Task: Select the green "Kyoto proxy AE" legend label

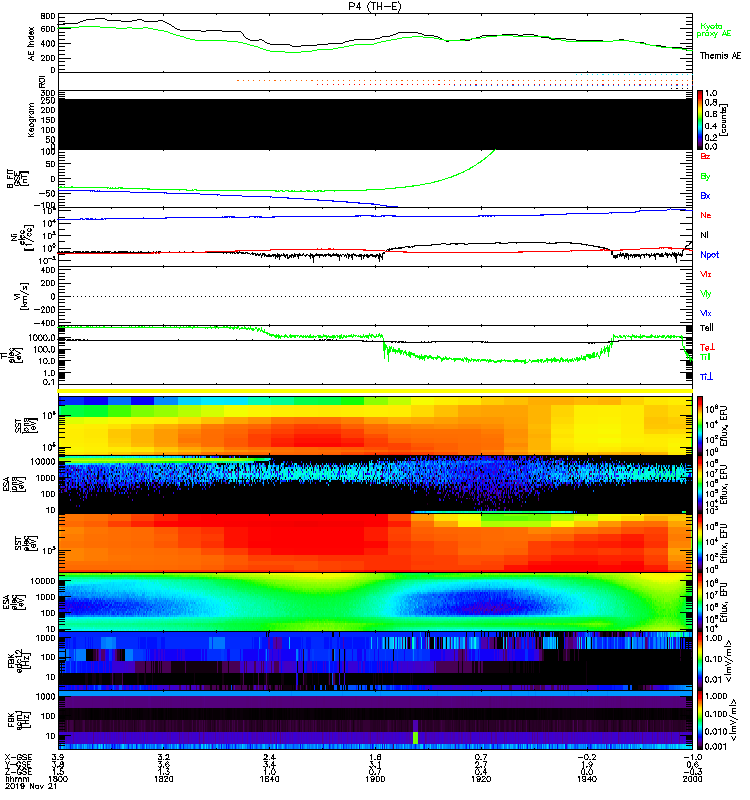Action: (x=713, y=30)
